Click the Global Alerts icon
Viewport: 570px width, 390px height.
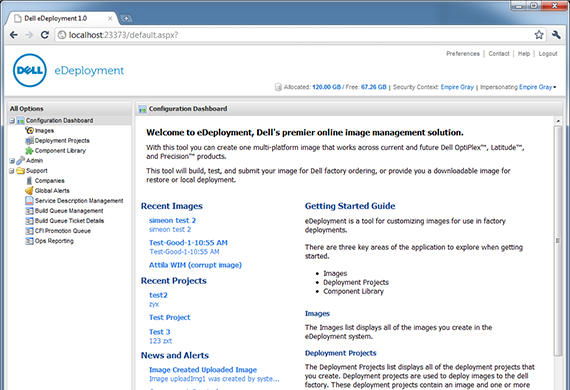(29, 190)
